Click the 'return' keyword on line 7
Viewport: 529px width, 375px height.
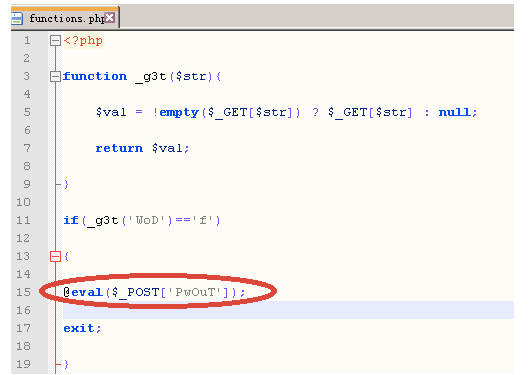[x=119, y=148]
